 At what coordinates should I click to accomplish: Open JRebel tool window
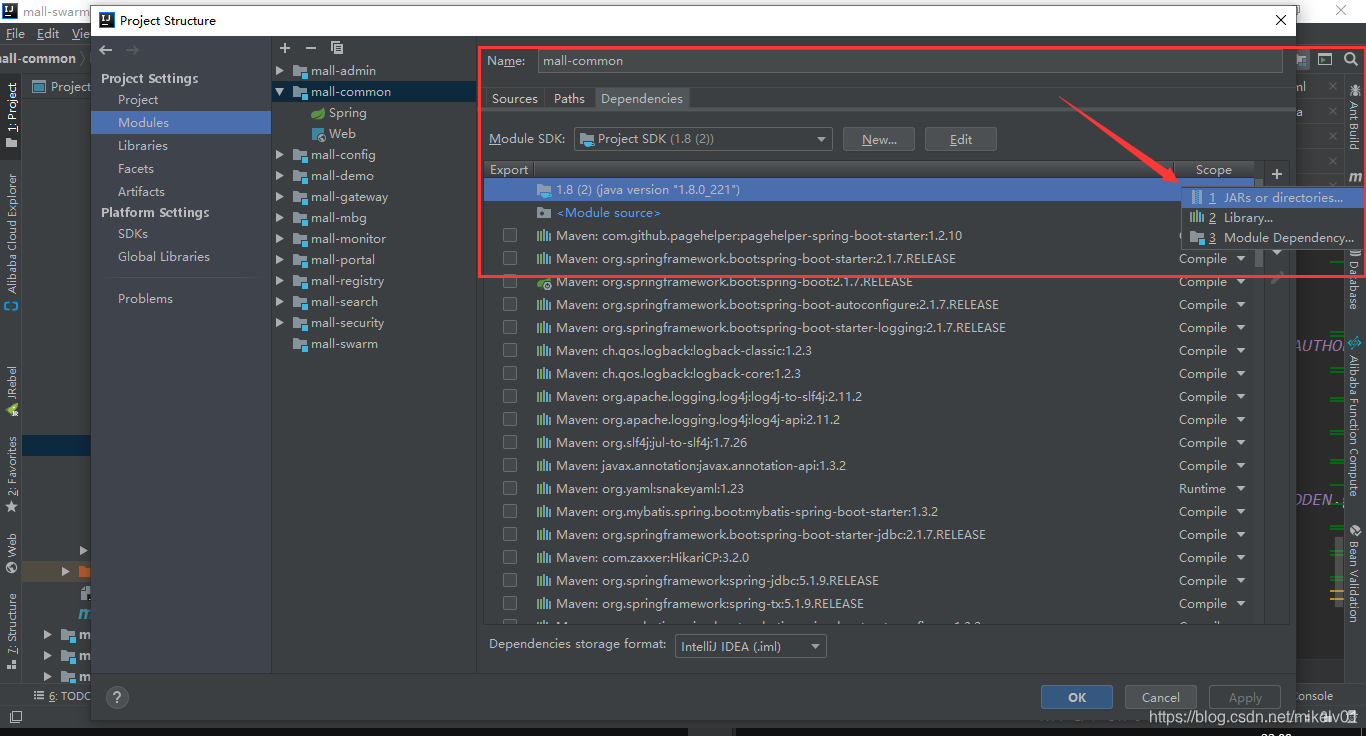coord(11,391)
